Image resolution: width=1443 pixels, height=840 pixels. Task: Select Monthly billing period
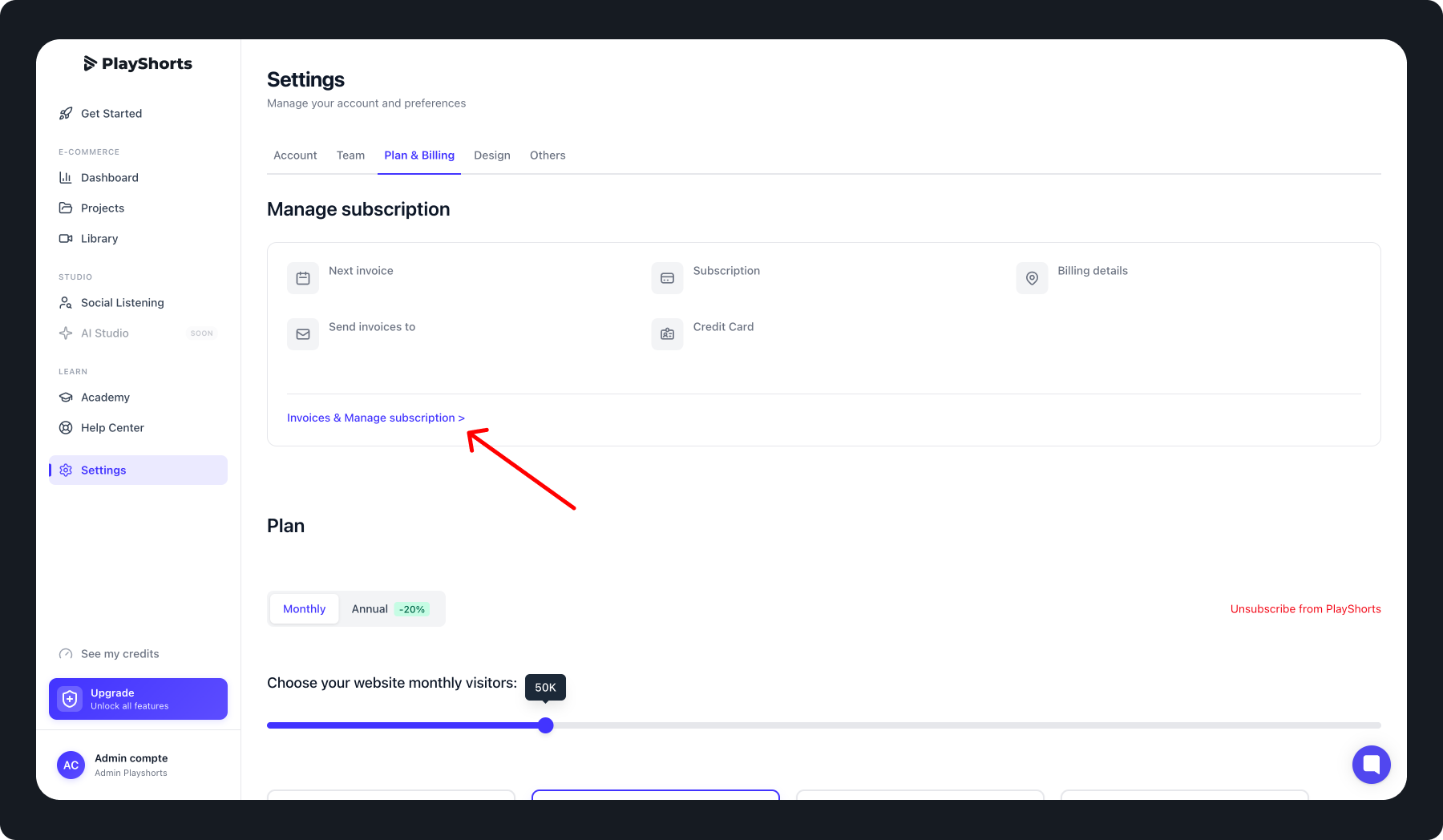pos(305,609)
